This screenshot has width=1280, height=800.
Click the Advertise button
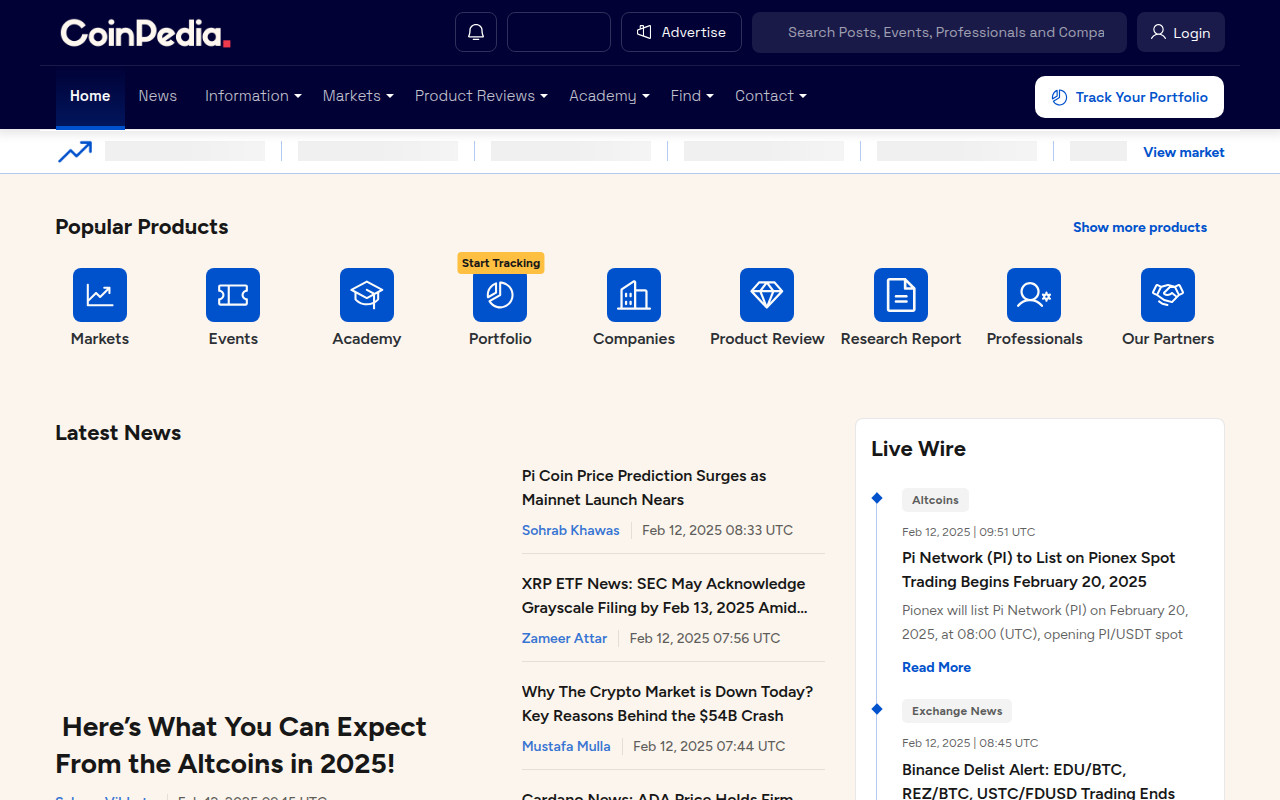[x=681, y=32]
